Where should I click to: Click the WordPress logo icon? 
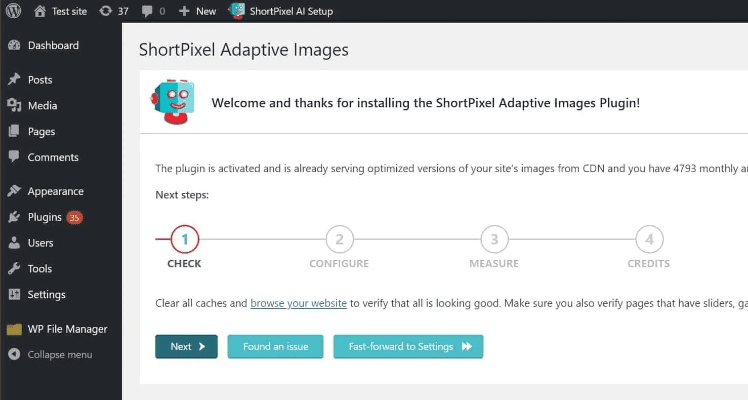coord(14,11)
